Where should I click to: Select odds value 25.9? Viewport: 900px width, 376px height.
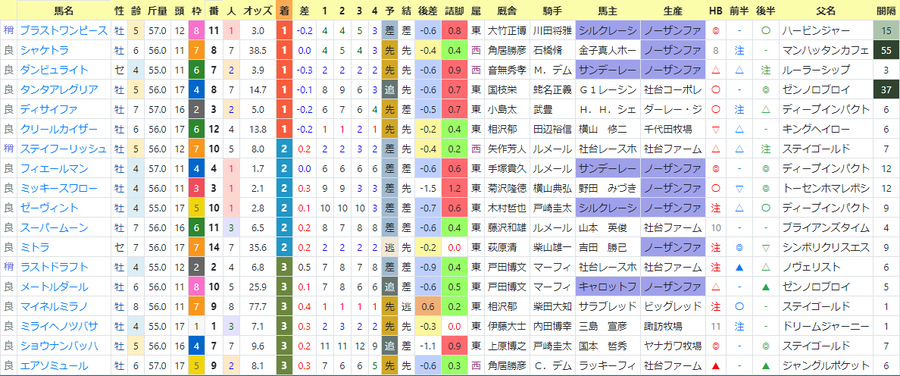pyautogui.click(x=257, y=287)
